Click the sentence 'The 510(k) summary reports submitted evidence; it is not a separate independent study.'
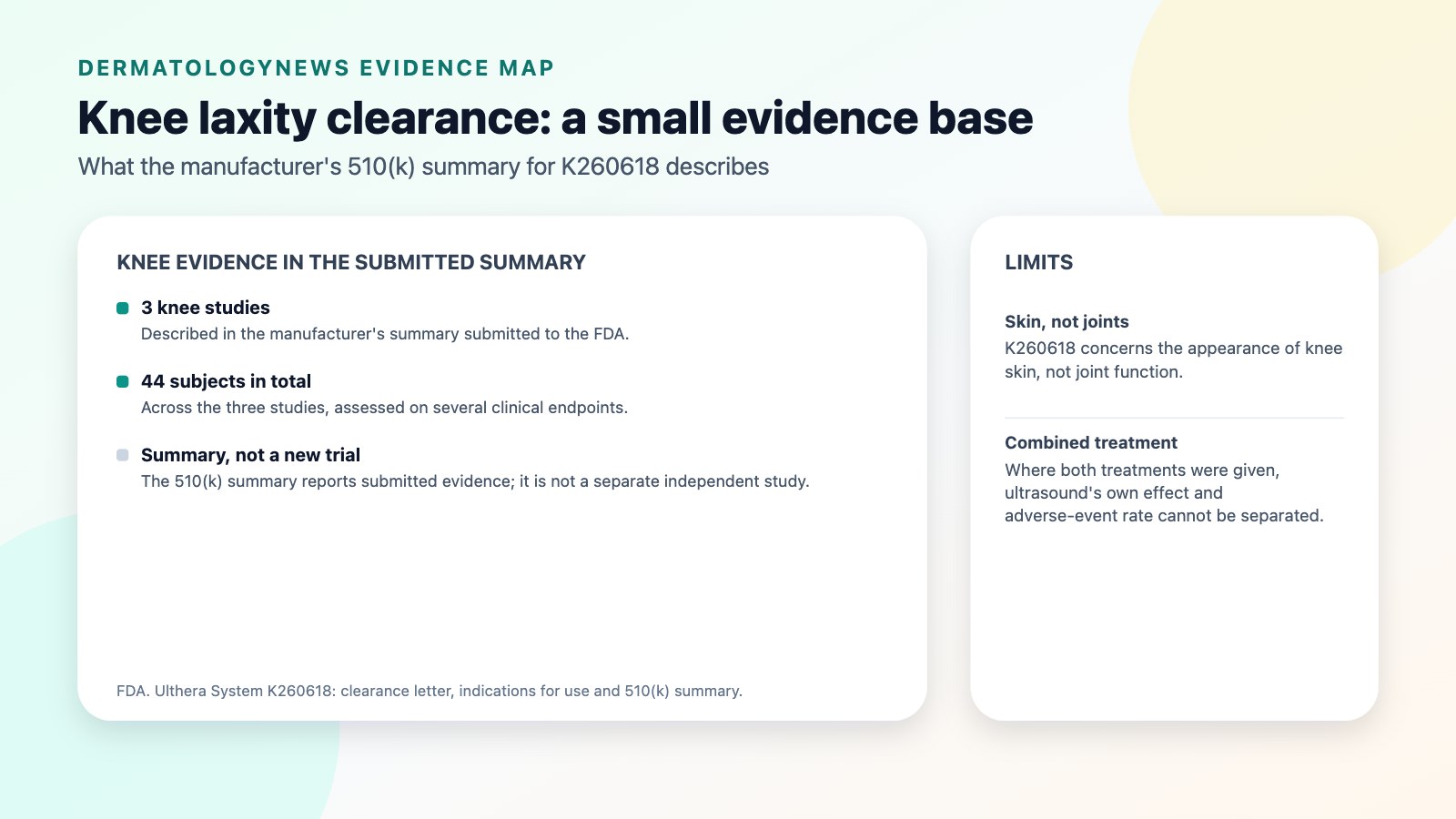Screen dimensions: 1456x819 [x=475, y=481]
